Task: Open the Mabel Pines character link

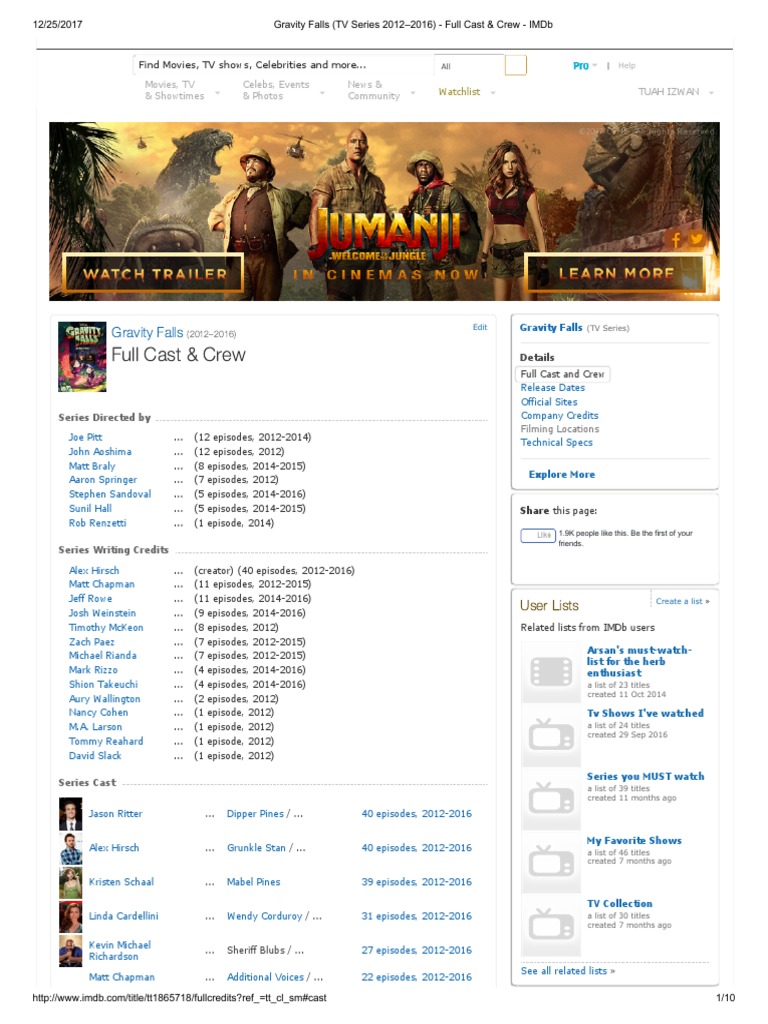Action: [253, 882]
